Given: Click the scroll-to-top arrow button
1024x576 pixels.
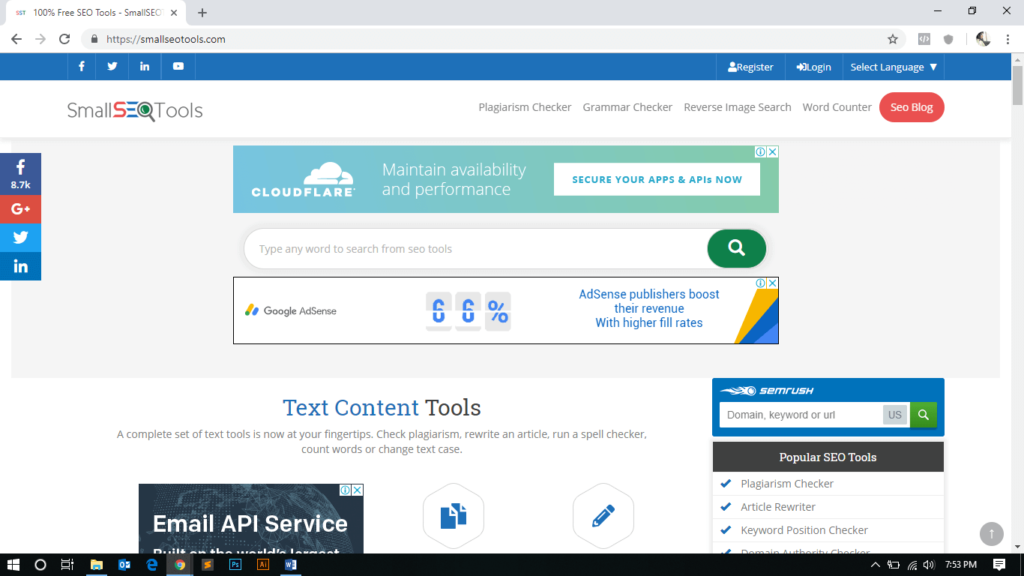Looking at the screenshot, I should 991,534.
